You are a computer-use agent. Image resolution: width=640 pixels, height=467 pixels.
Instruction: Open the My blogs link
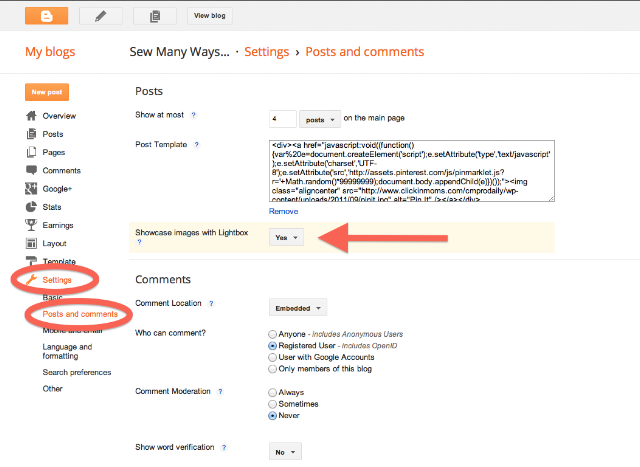(50, 52)
